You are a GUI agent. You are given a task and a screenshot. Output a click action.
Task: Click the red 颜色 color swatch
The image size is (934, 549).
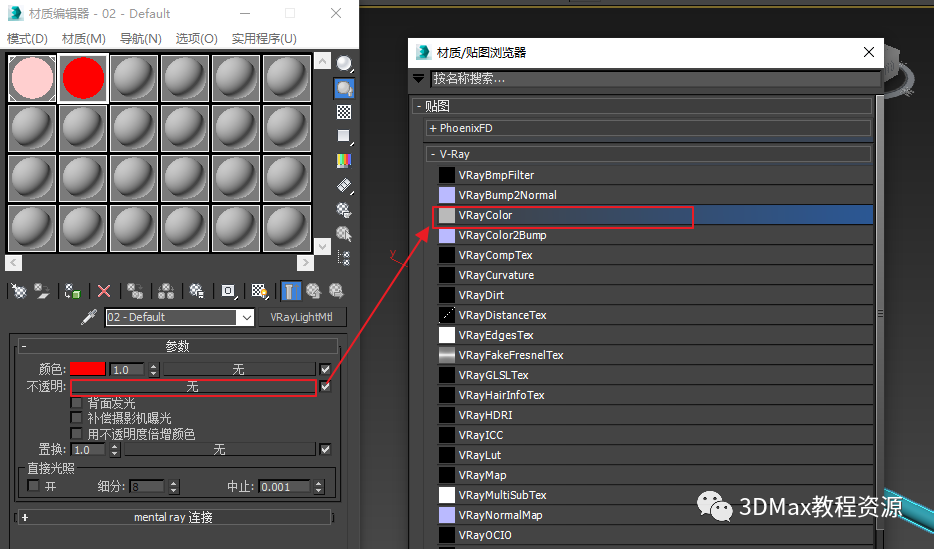point(88,369)
